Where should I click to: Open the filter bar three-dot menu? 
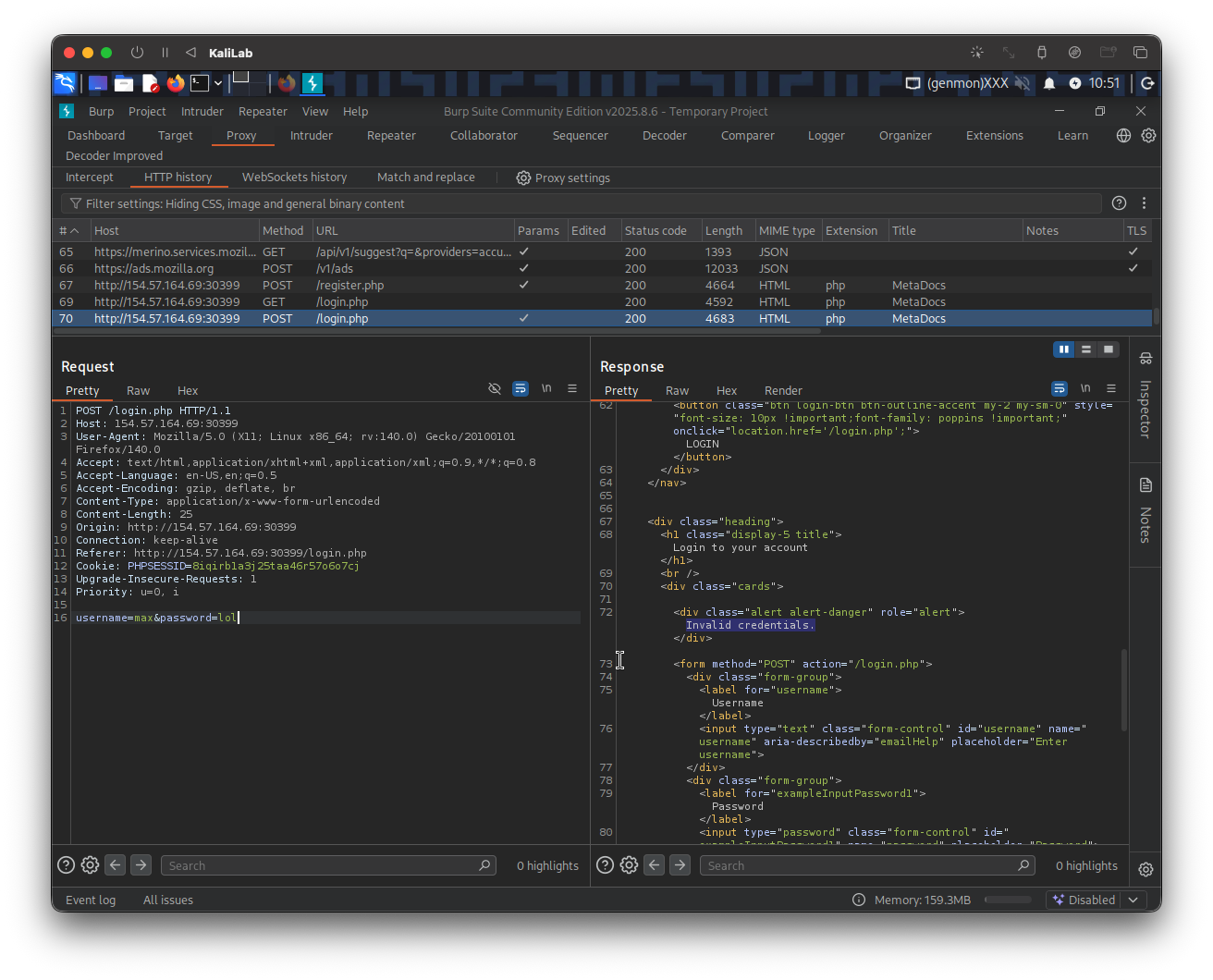coord(1144,203)
